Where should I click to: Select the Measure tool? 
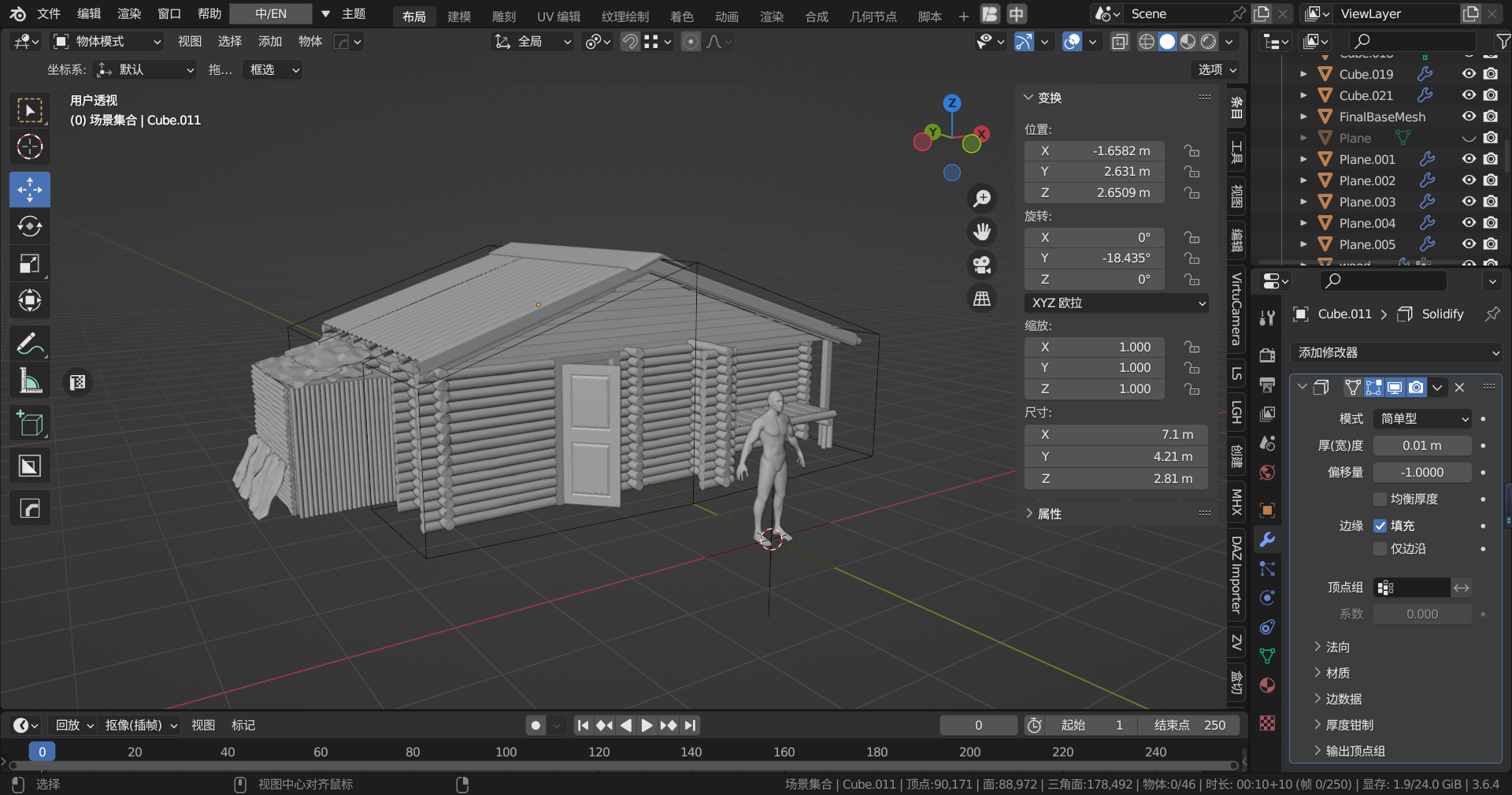(30, 381)
